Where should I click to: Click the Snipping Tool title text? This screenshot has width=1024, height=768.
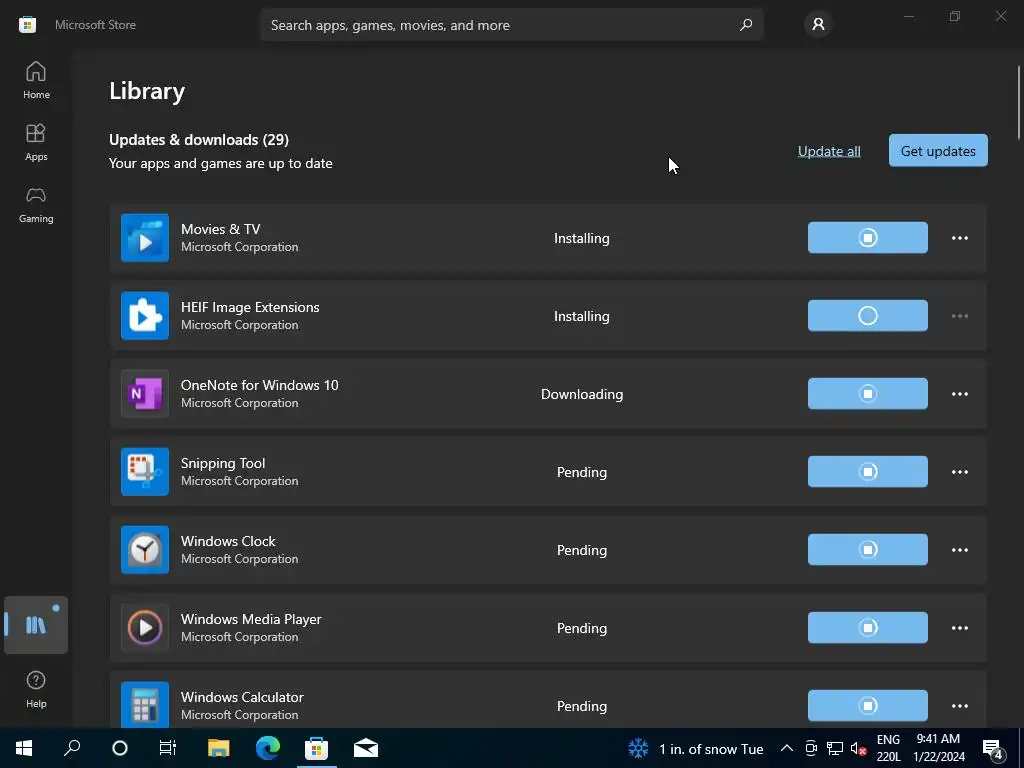pos(223,463)
